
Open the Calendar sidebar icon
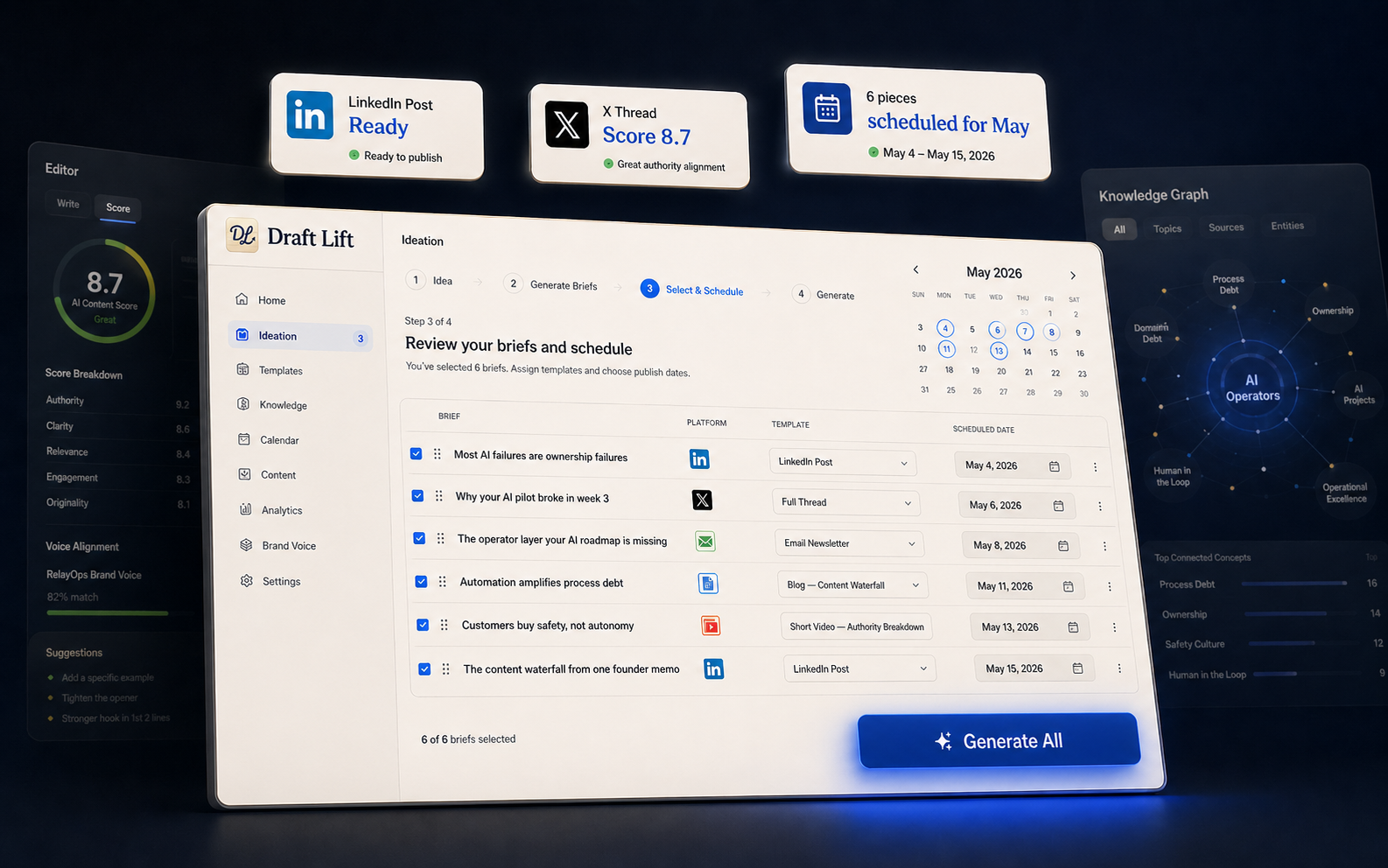pyautogui.click(x=244, y=439)
